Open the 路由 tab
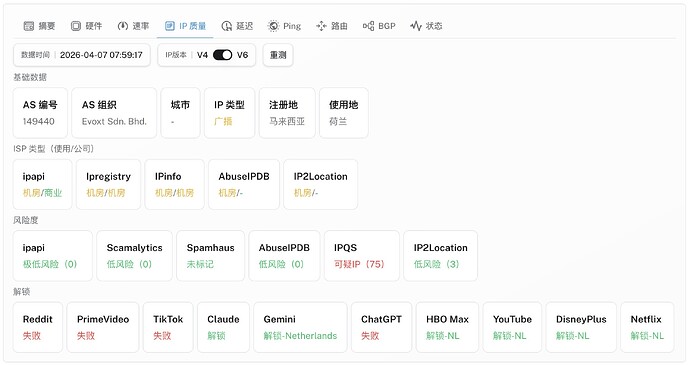The height and width of the screenshot is (365, 690). pyautogui.click(x=332, y=26)
